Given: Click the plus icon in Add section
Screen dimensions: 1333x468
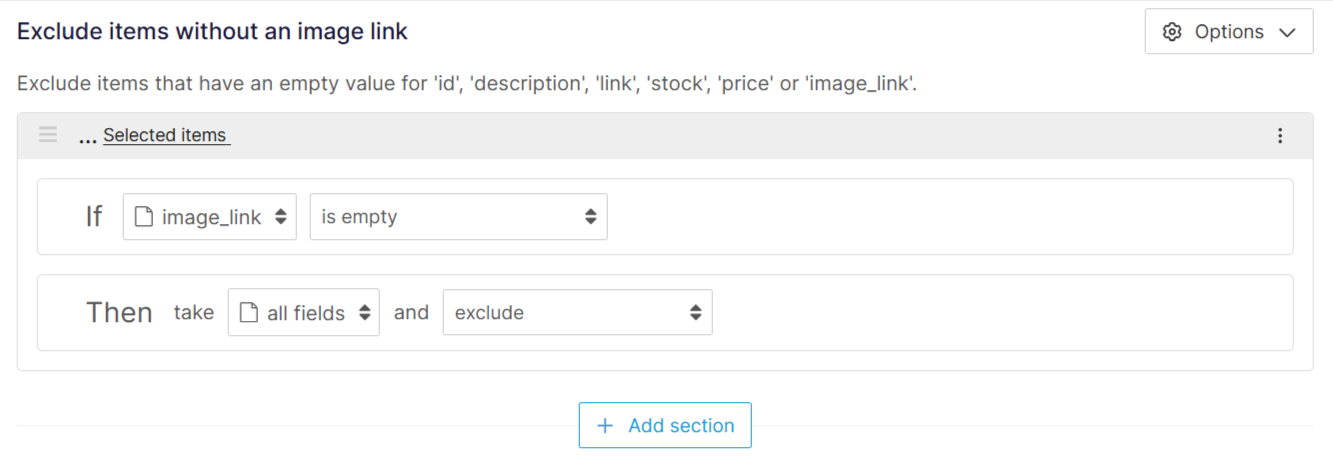Looking at the screenshot, I should [605, 426].
